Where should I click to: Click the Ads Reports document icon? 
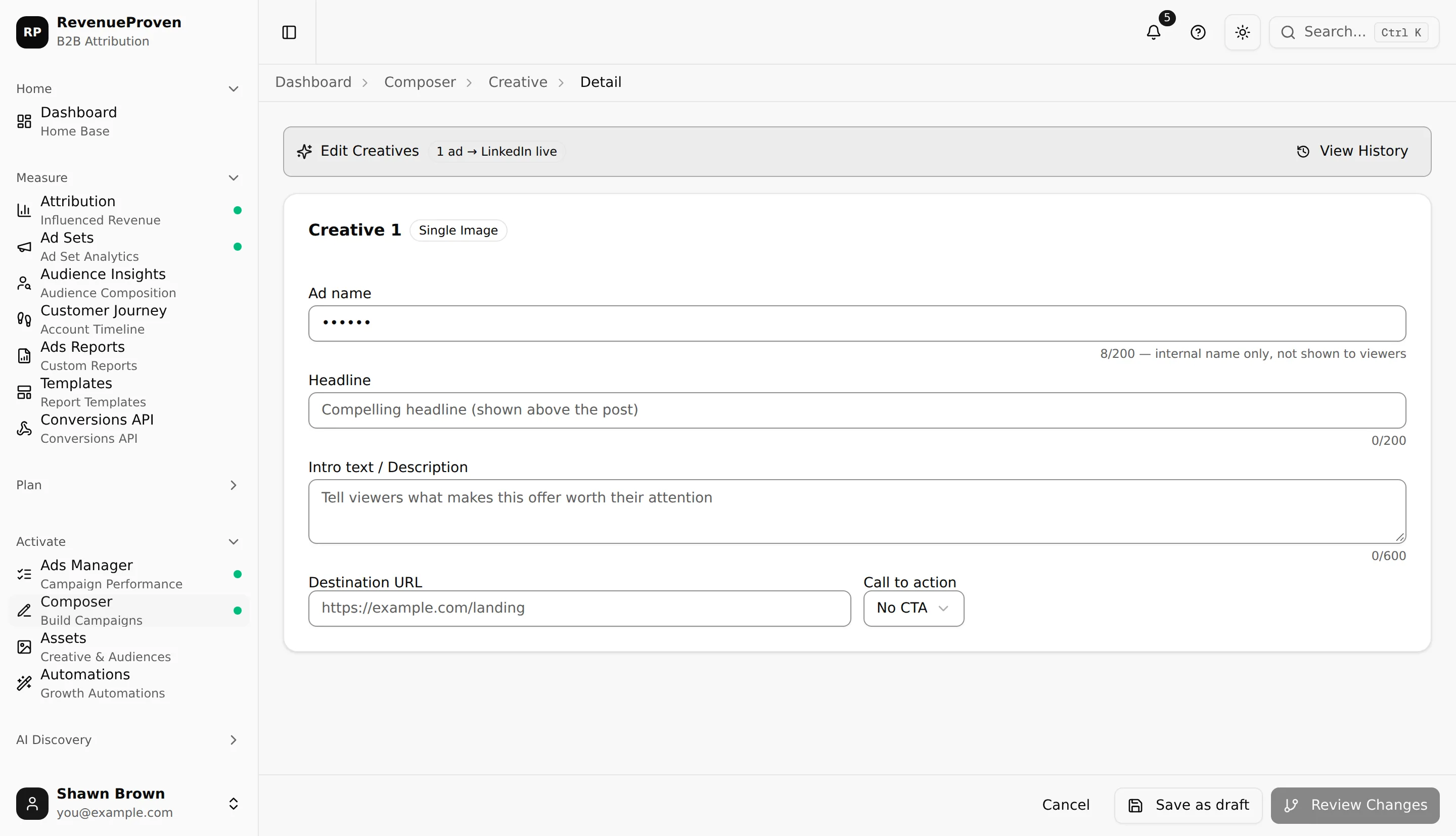tap(24, 356)
